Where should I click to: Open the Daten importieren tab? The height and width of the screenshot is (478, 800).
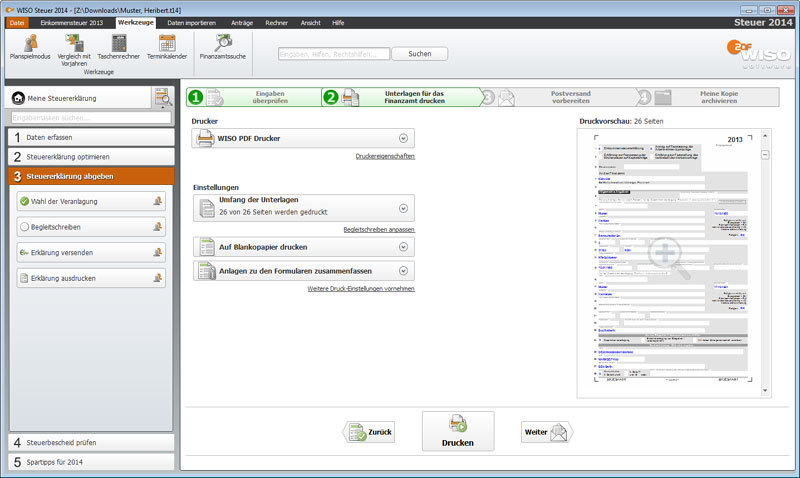pyautogui.click(x=190, y=21)
